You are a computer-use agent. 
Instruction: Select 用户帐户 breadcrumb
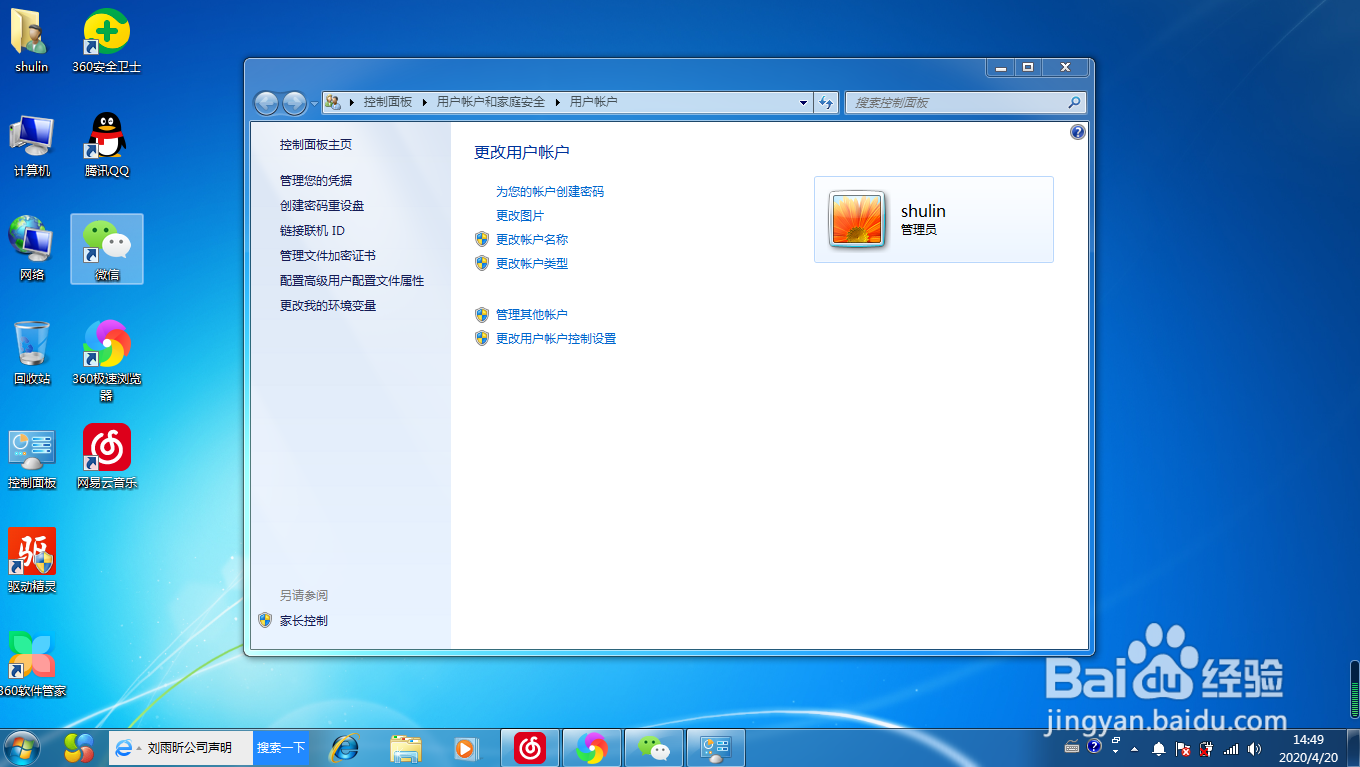594,102
